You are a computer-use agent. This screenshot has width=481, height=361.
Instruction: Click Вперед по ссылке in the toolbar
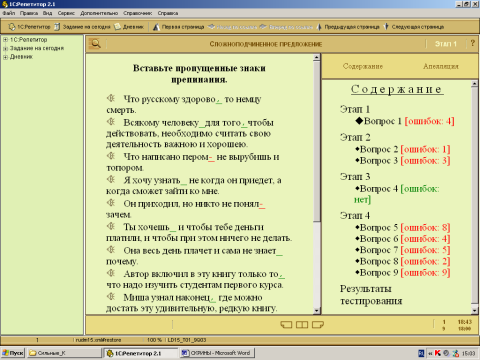(286, 27)
